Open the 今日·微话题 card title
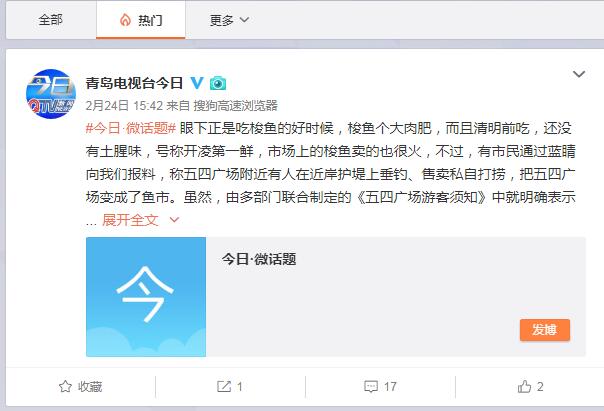 tap(259, 259)
